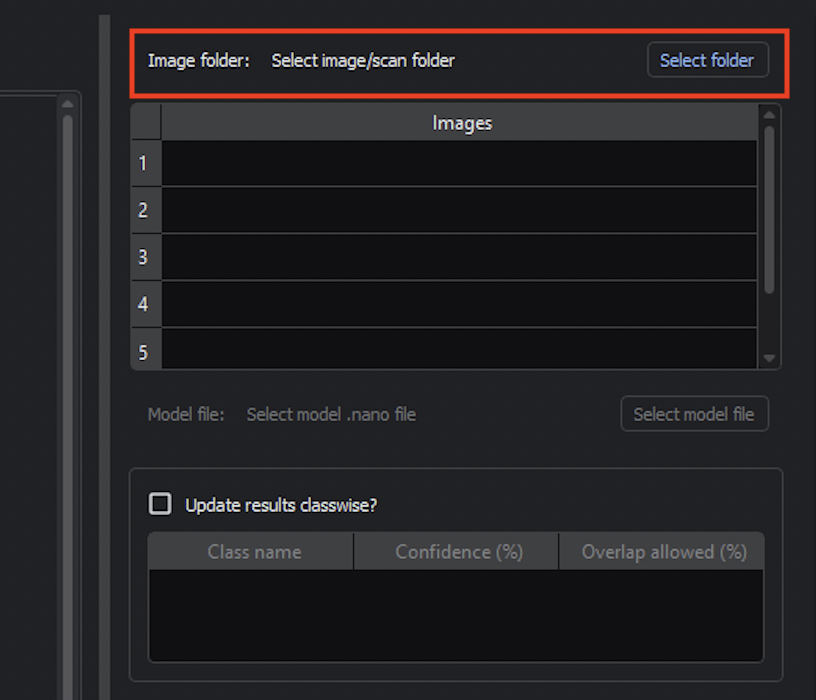Click the empty Images cell in row 1
Image resolution: width=816 pixels, height=700 pixels.
(x=459, y=163)
